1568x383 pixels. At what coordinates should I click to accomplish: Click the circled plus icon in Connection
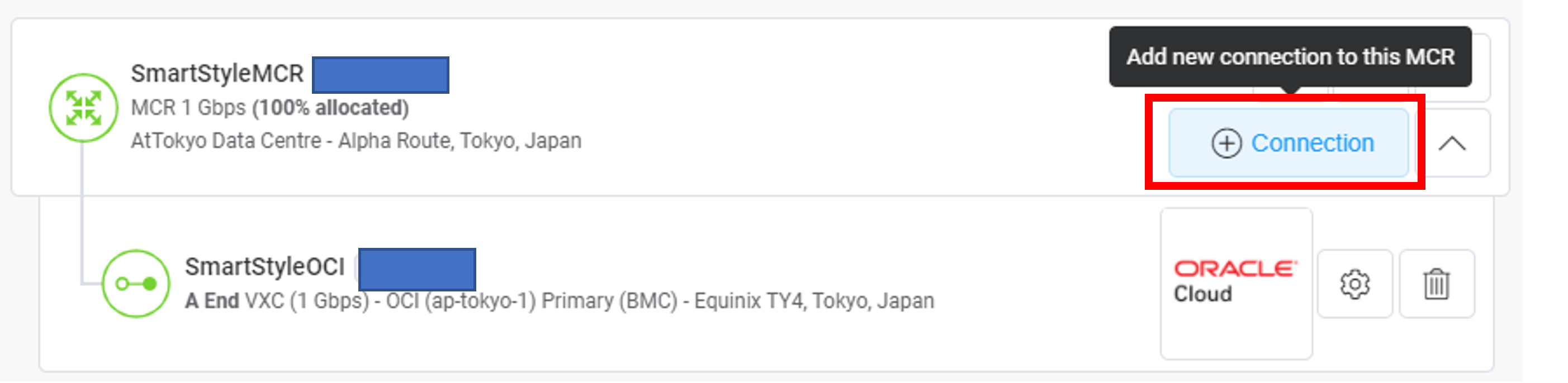1226,143
